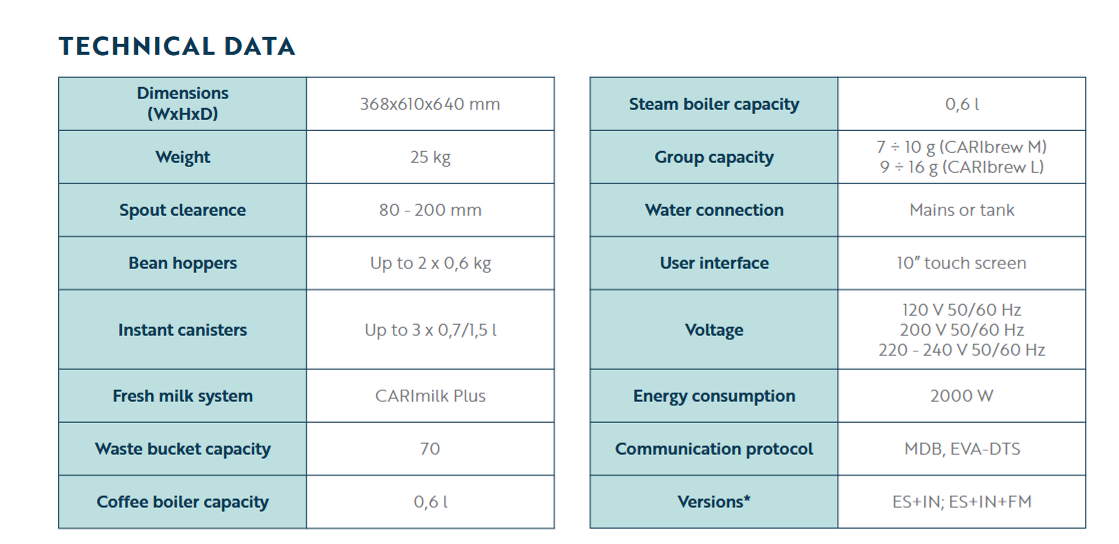1119x544 pixels.
Task: Select the Bean hoppers label cell
Action: pos(183,263)
